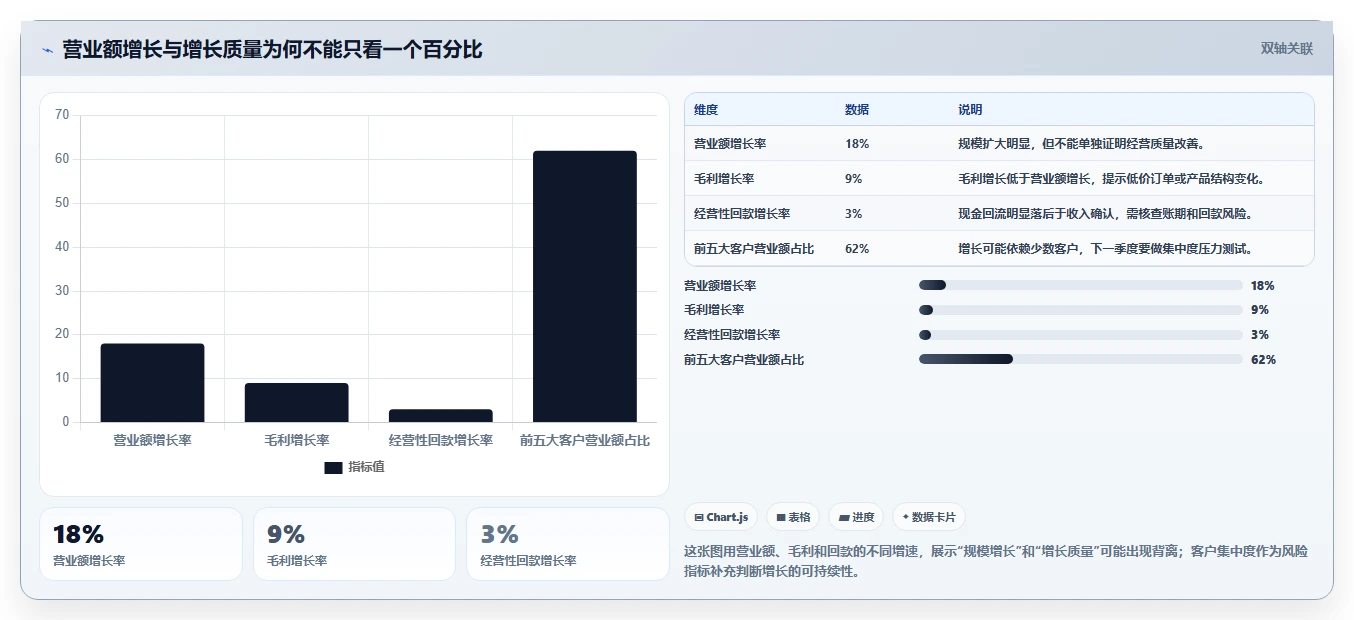Click the 前五大客户营业额占比 progress bar track
The image size is (1354, 620).
tap(1080, 359)
